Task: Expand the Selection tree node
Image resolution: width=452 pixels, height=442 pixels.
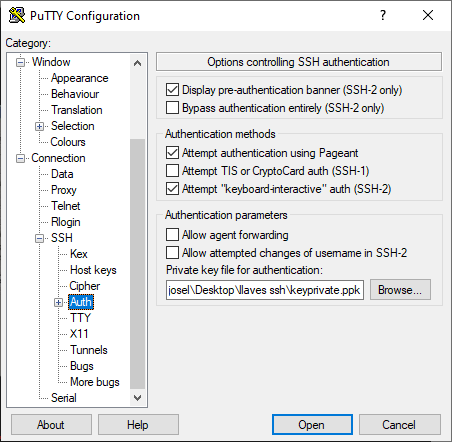Action: coord(39,126)
